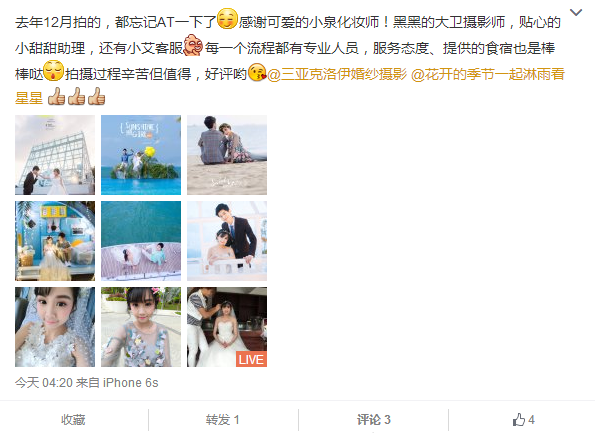Click 收藏 to favorite the post

tap(73, 420)
